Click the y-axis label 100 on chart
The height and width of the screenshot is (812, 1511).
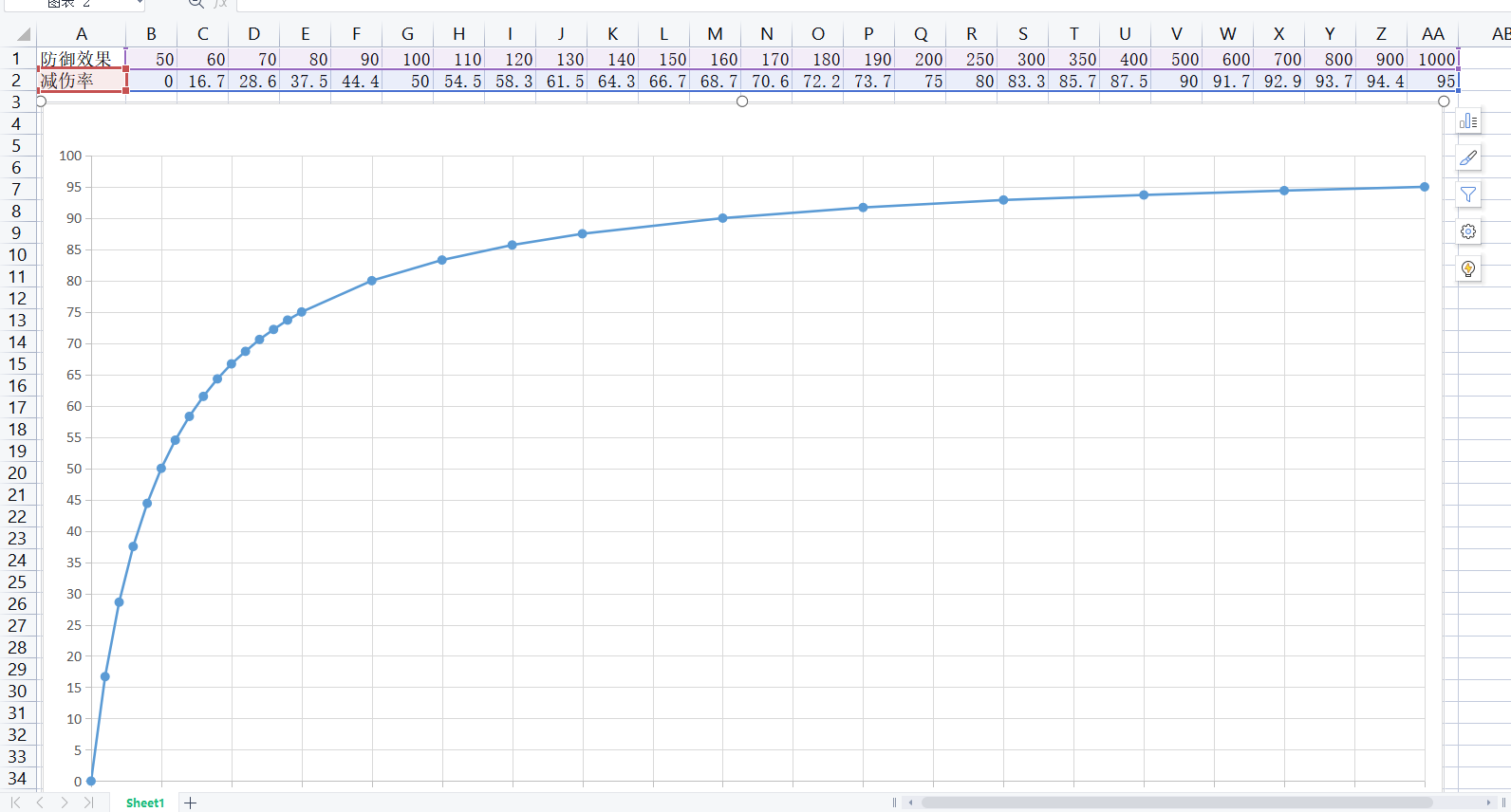tap(70, 156)
